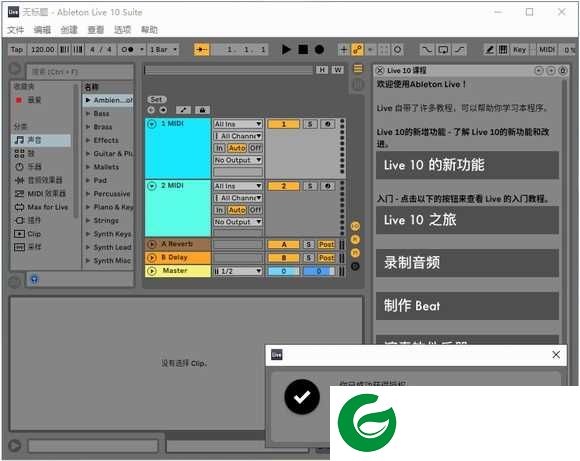Screen dimensions: 580x461
Task: Solo the B Delay return track
Action: 308,258
